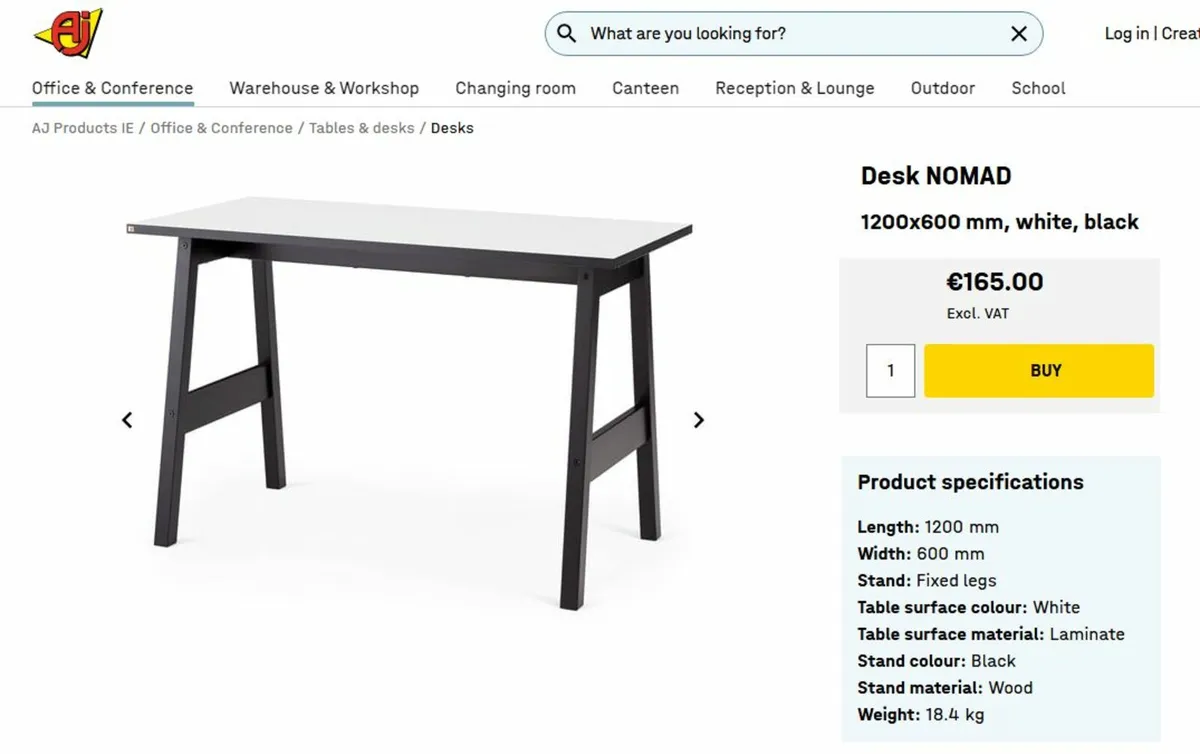Click the left carousel arrow on product image
The image size is (1200, 754).
pyautogui.click(x=127, y=420)
